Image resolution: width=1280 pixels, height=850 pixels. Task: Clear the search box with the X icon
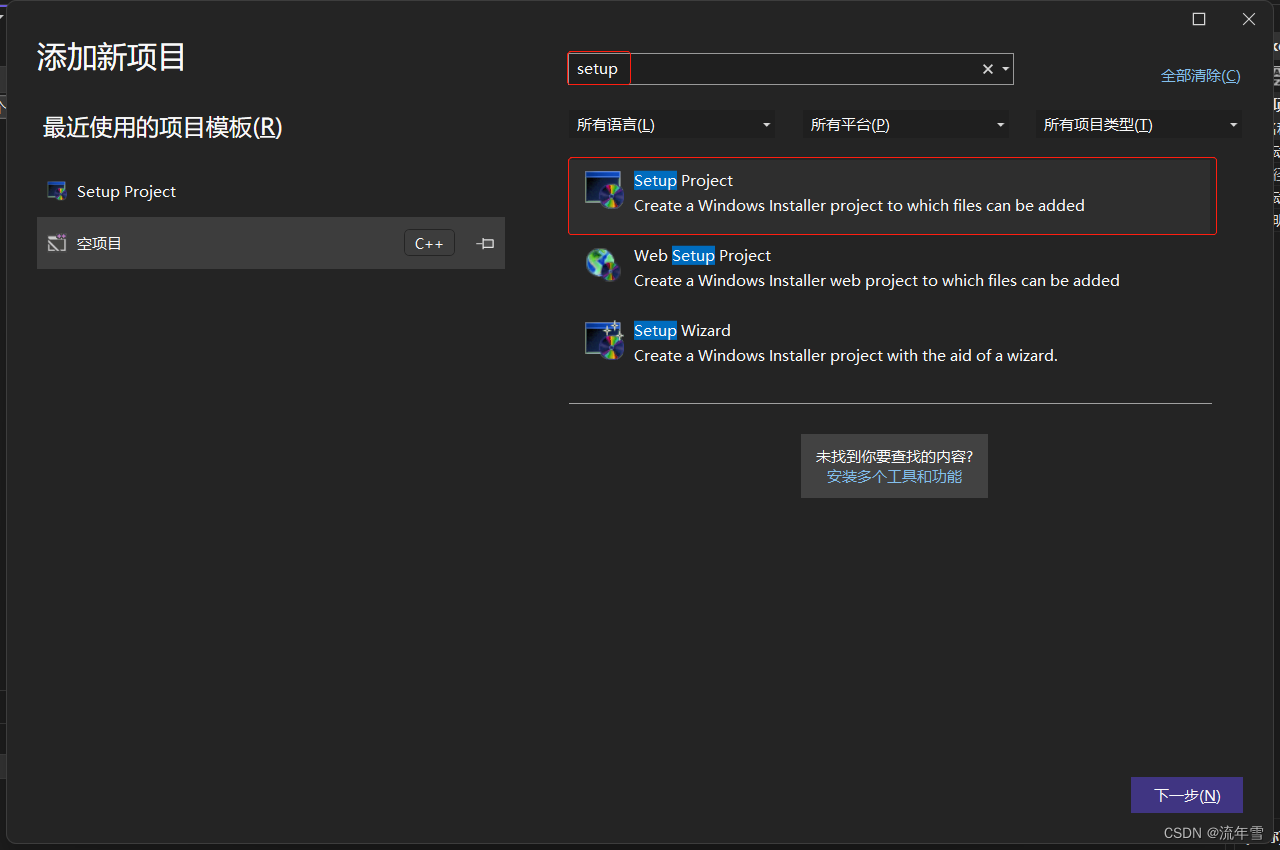click(988, 69)
